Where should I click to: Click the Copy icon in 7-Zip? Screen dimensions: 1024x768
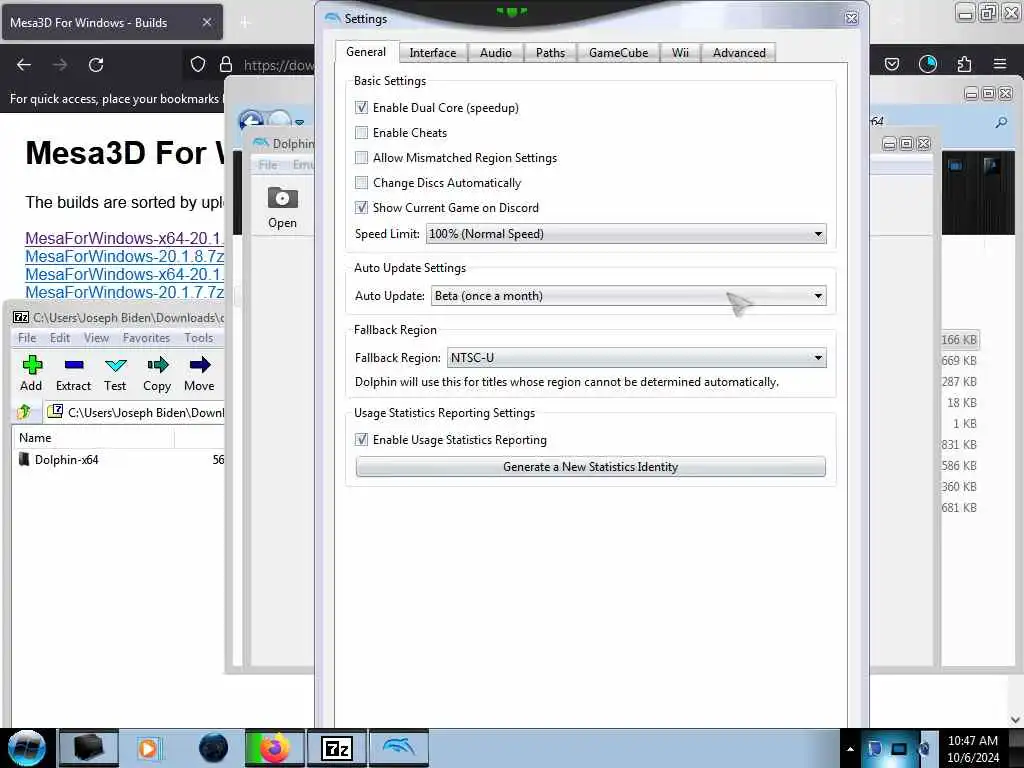tap(157, 365)
